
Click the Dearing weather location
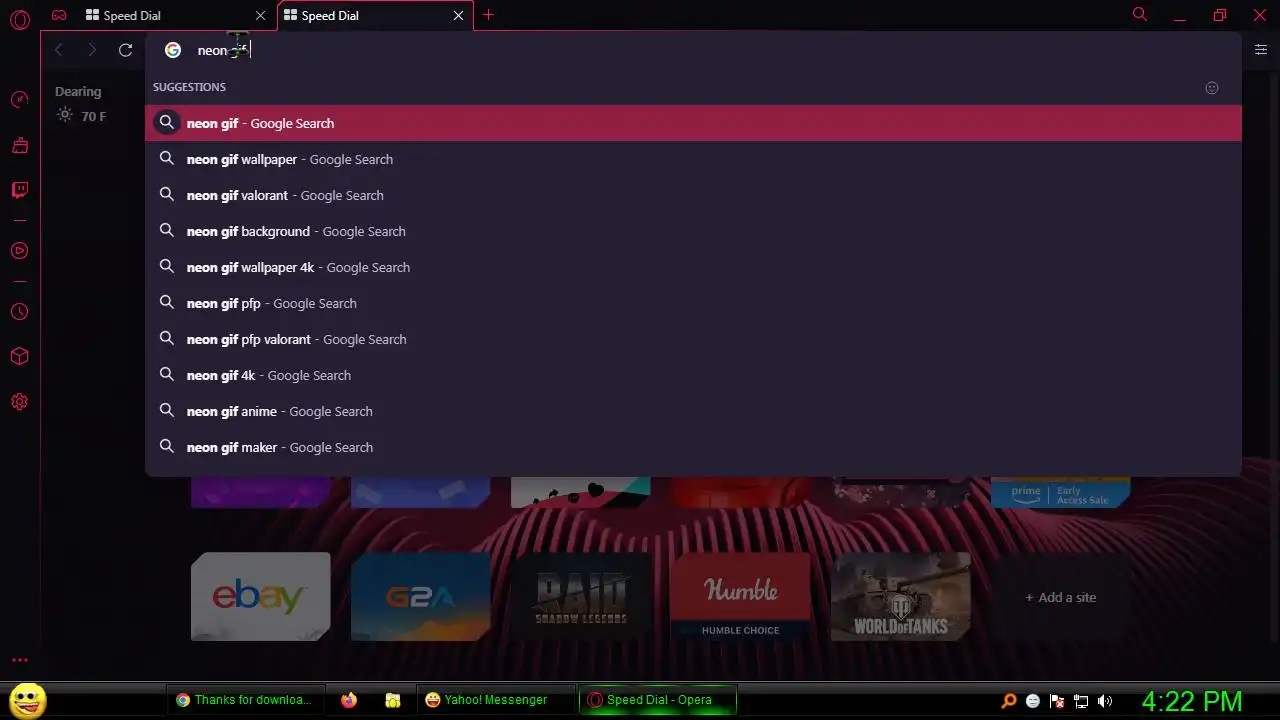[78, 91]
